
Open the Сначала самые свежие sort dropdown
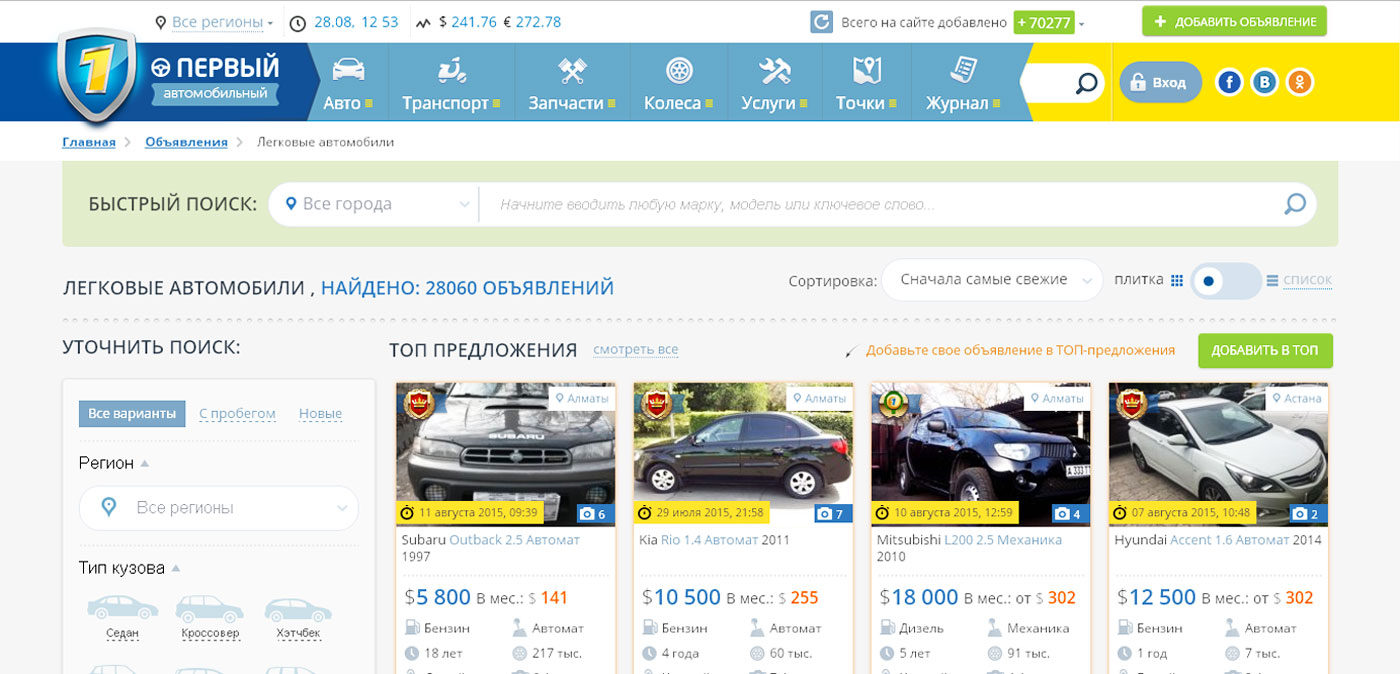click(992, 280)
